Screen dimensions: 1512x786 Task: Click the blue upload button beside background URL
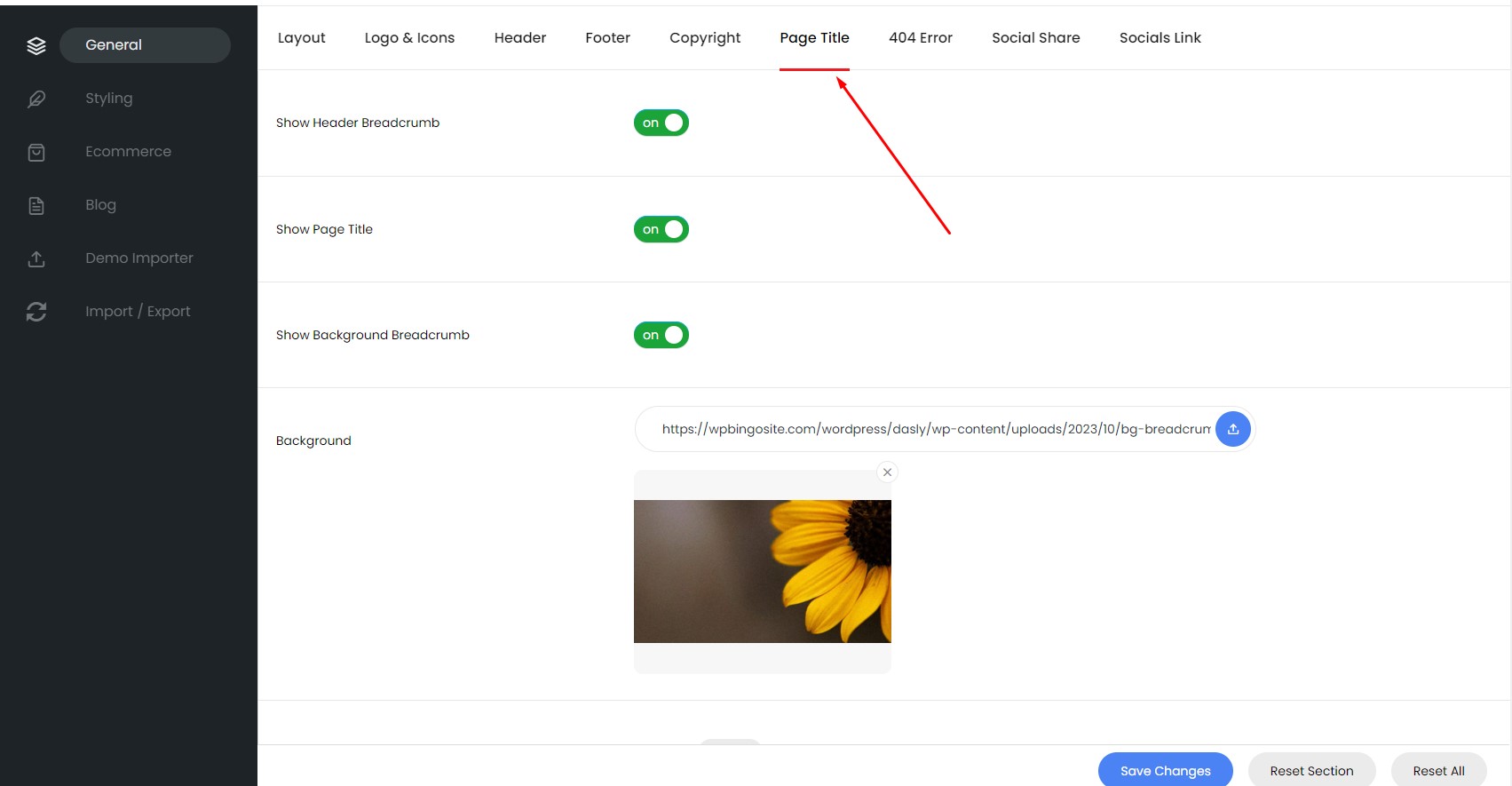(x=1232, y=429)
